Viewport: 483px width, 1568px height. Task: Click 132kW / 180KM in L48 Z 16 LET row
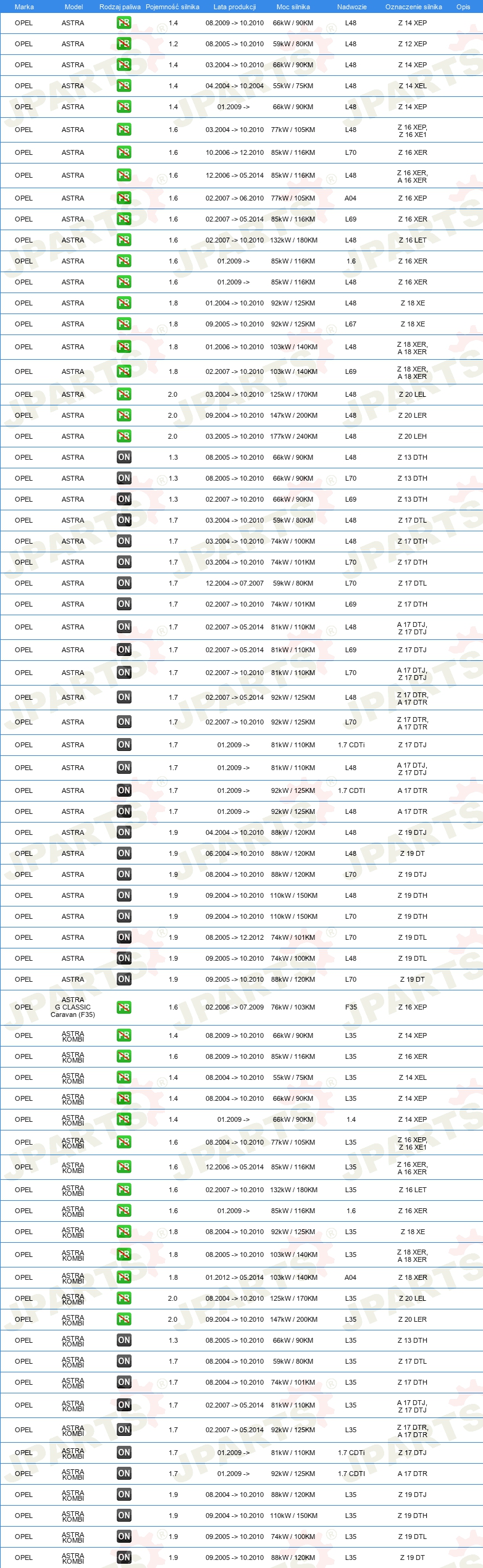pyautogui.click(x=293, y=240)
